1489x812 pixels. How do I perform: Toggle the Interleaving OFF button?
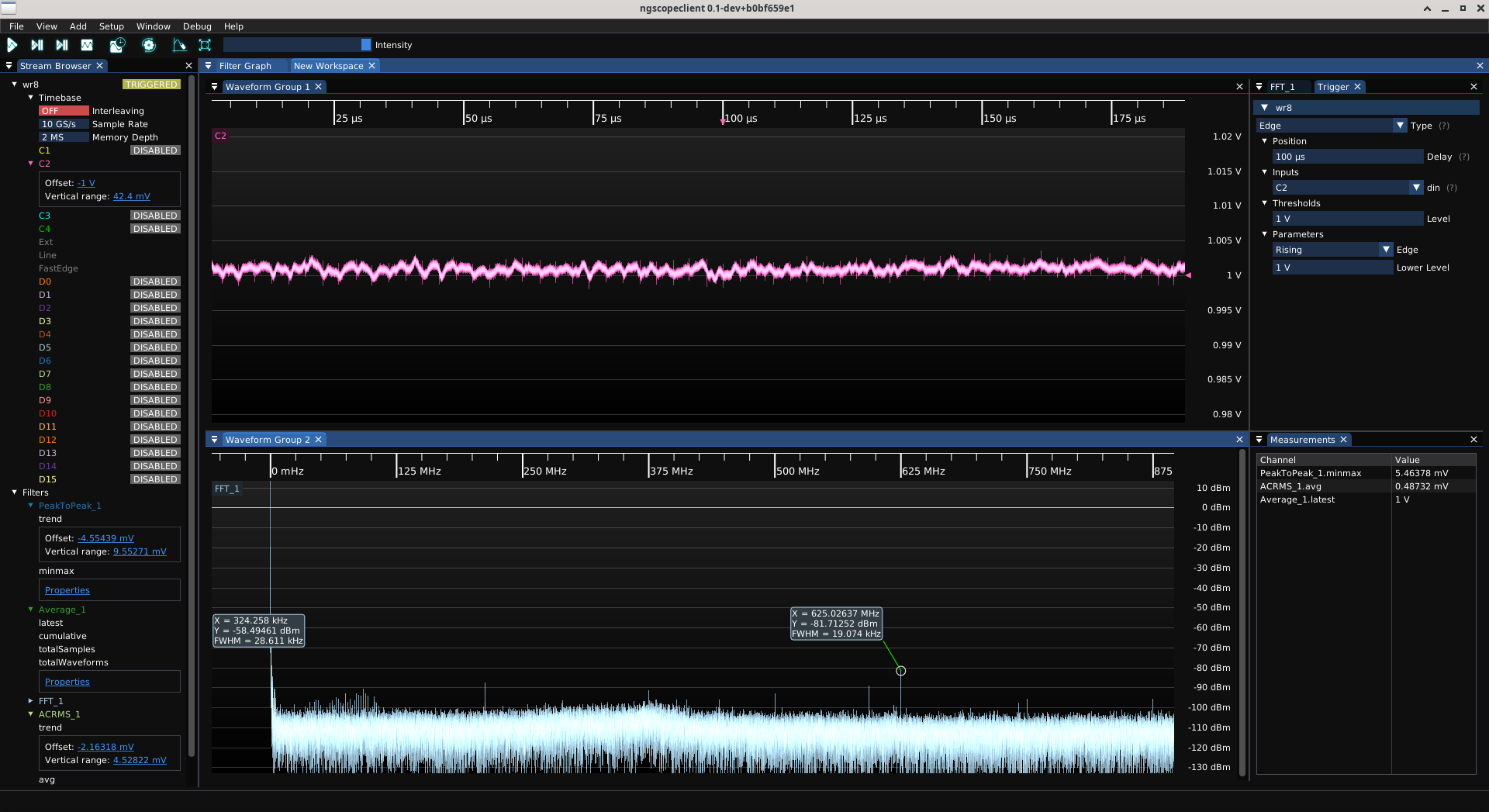tap(64, 111)
